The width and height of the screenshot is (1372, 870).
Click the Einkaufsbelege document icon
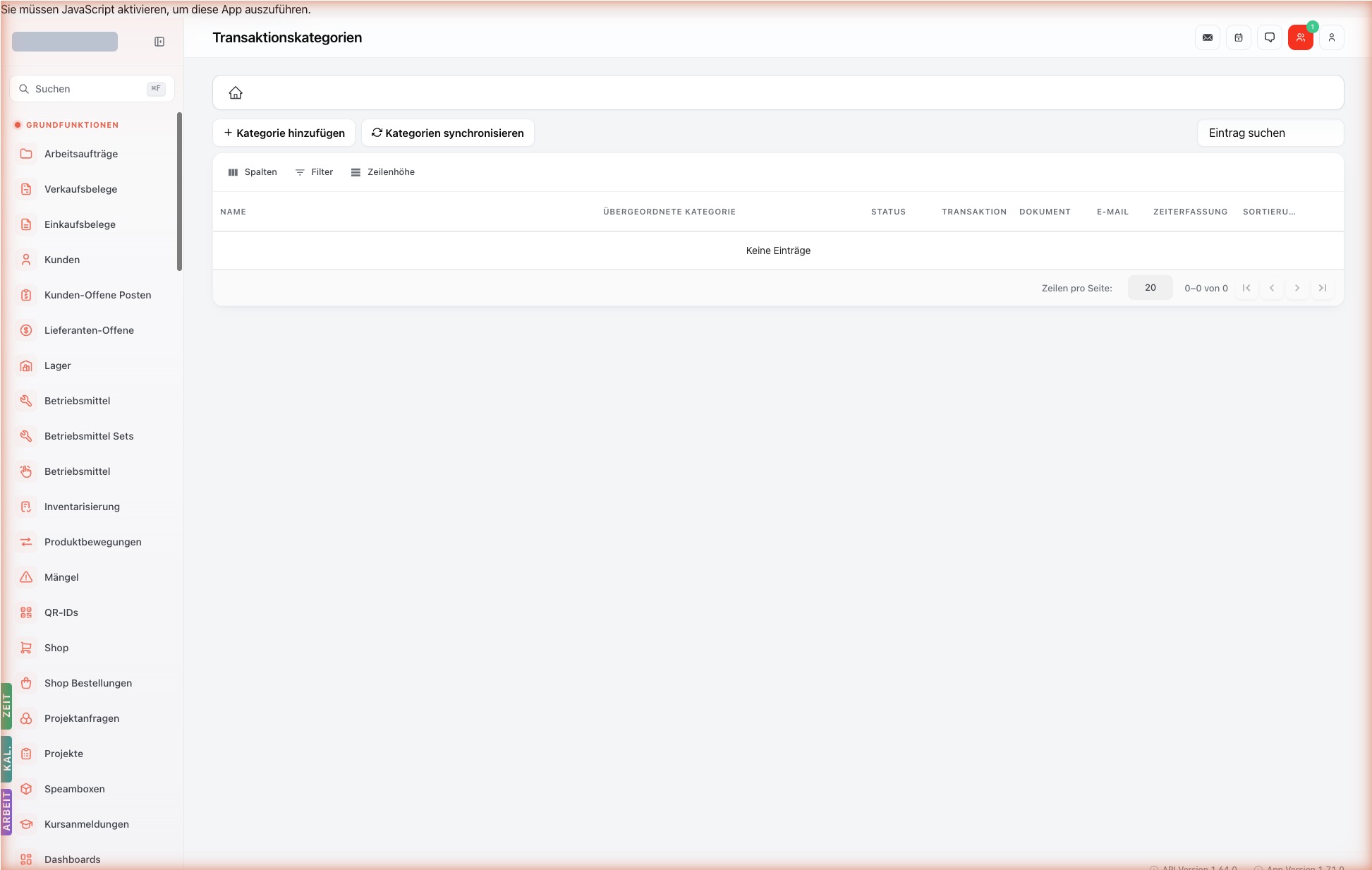coord(26,224)
